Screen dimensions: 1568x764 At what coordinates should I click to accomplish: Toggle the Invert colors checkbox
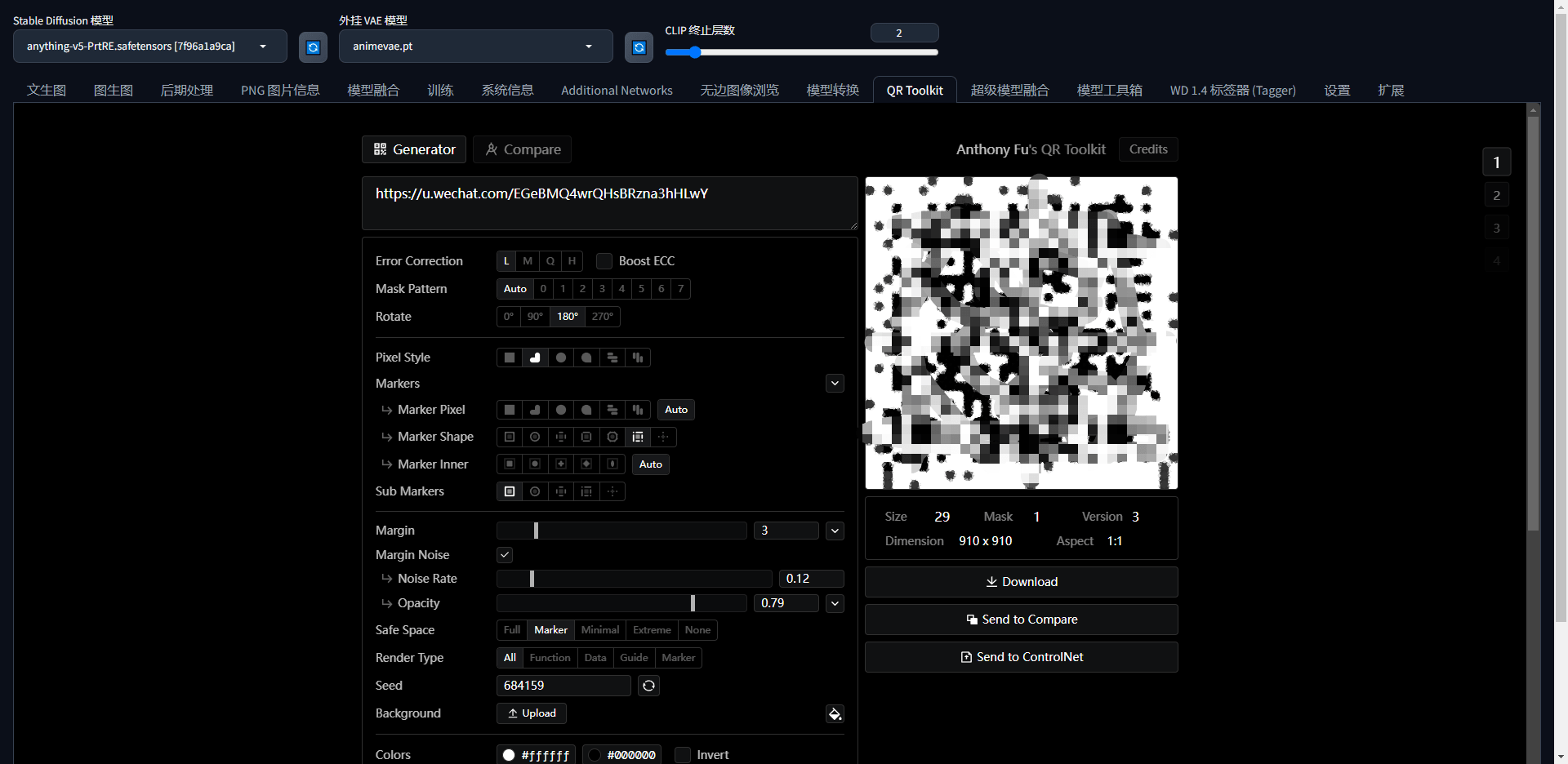click(x=683, y=755)
